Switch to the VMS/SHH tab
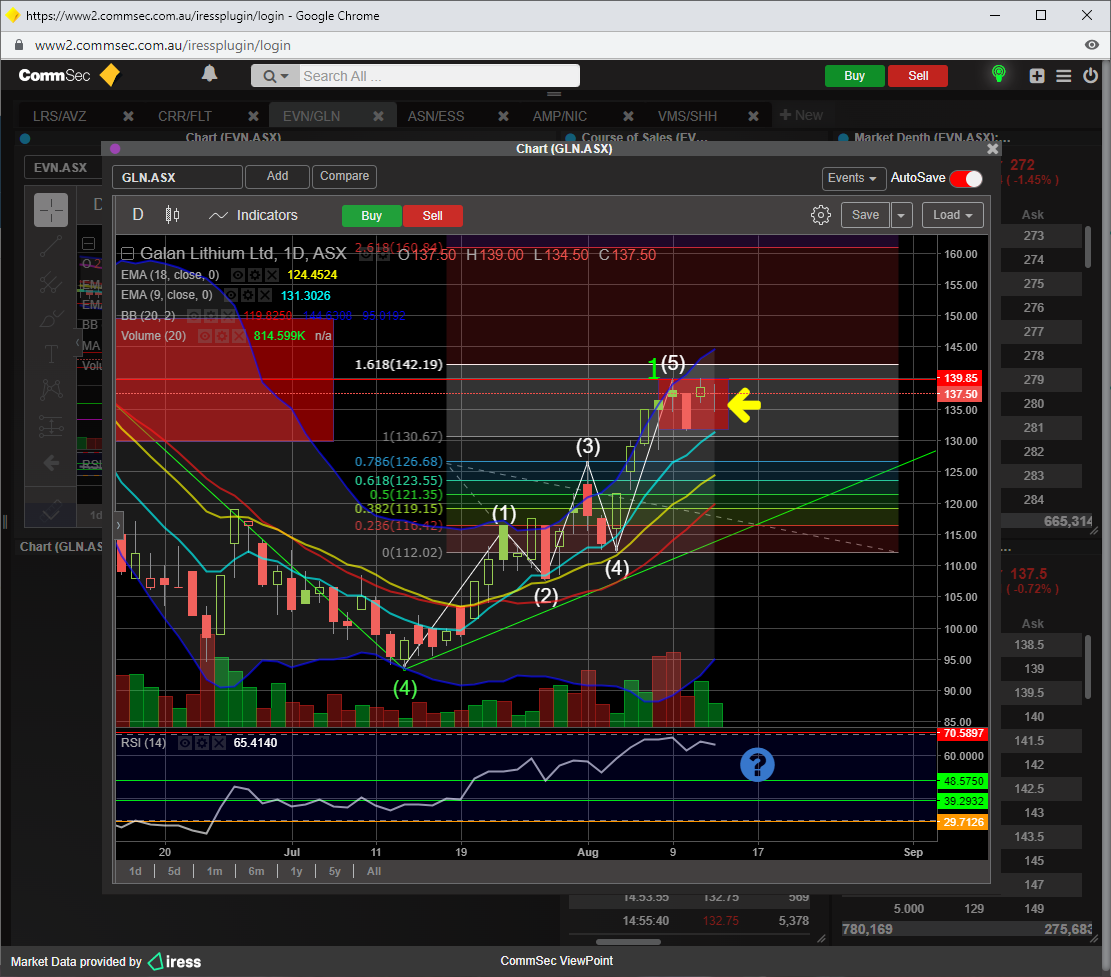Screen dimensions: 1111x977 click(x=687, y=116)
